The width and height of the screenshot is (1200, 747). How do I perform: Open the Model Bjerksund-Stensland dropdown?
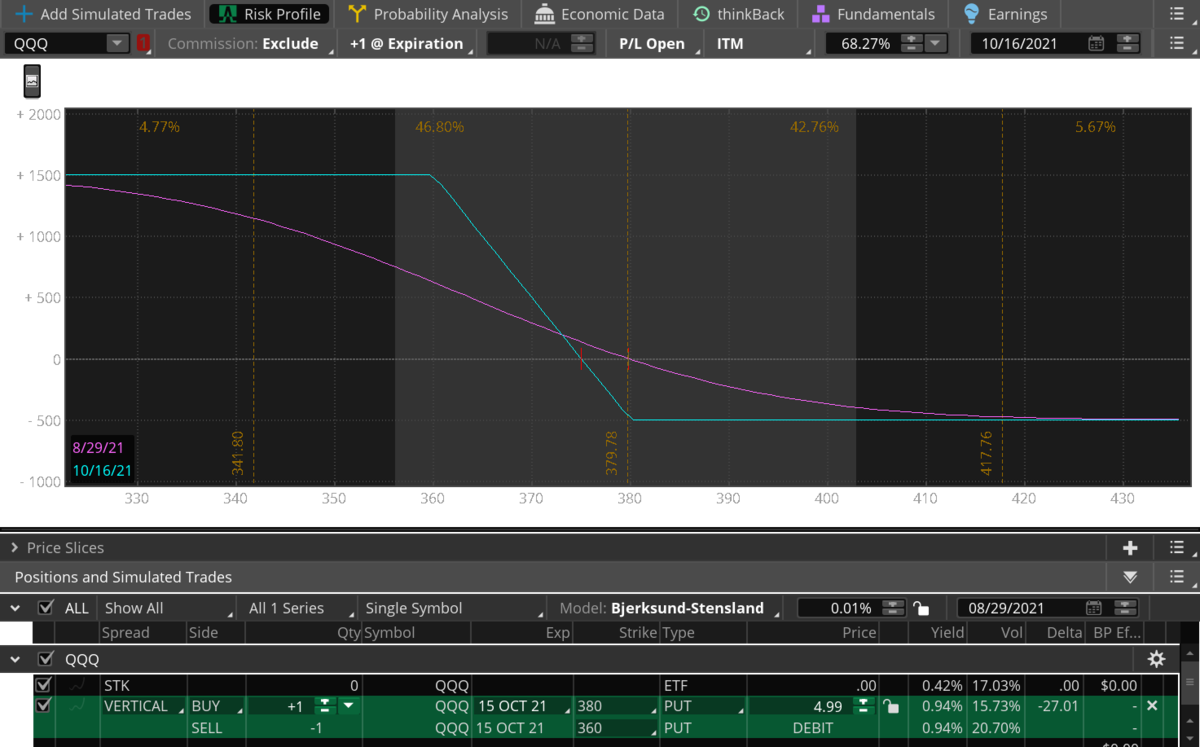point(668,608)
